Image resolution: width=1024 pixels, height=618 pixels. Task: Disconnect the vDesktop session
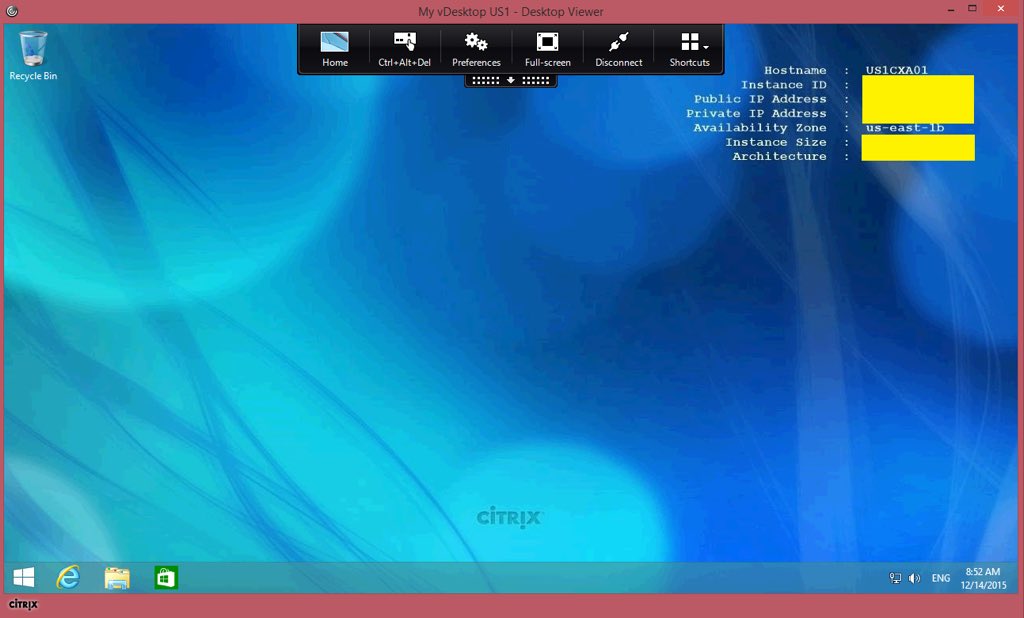tap(618, 50)
